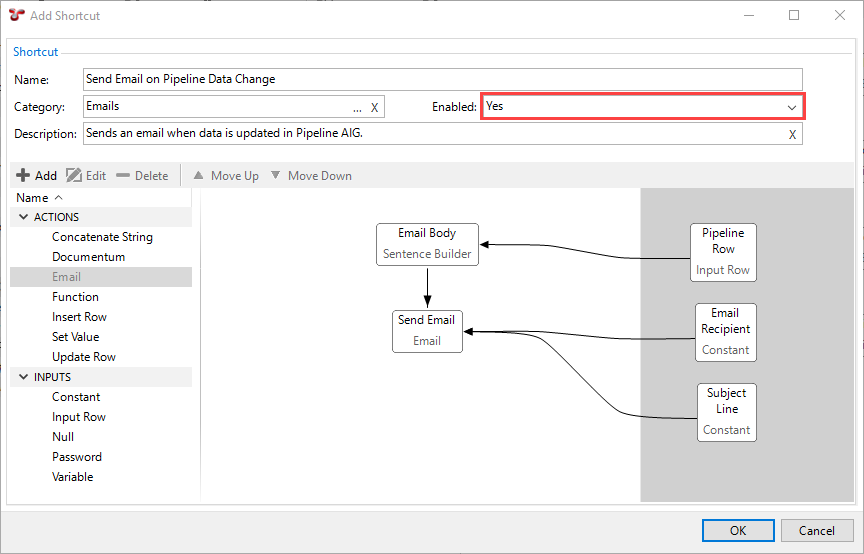The height and width of the screenshot is (554, 864).
Task: Maximize the Add Shortcut window
Action: coord(794,15)
